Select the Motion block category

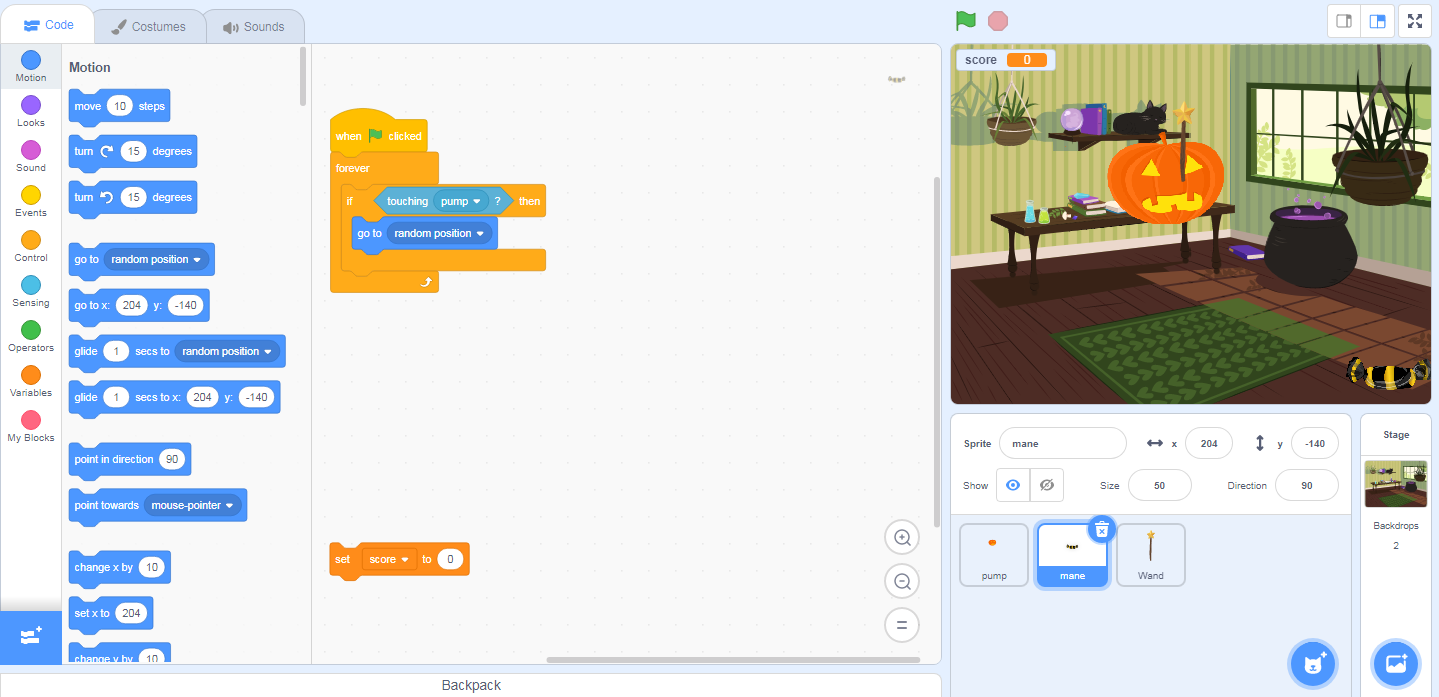coord(31,67)
